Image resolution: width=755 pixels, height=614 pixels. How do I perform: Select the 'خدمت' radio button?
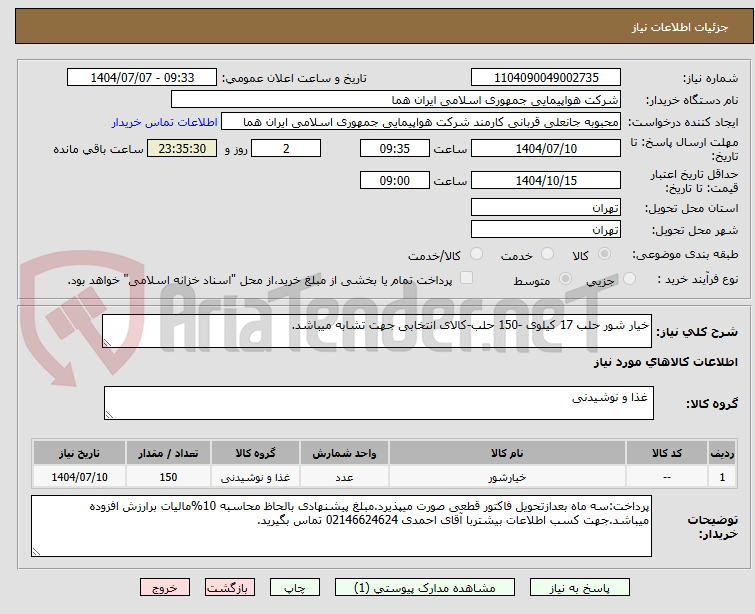tap(547, 254)
